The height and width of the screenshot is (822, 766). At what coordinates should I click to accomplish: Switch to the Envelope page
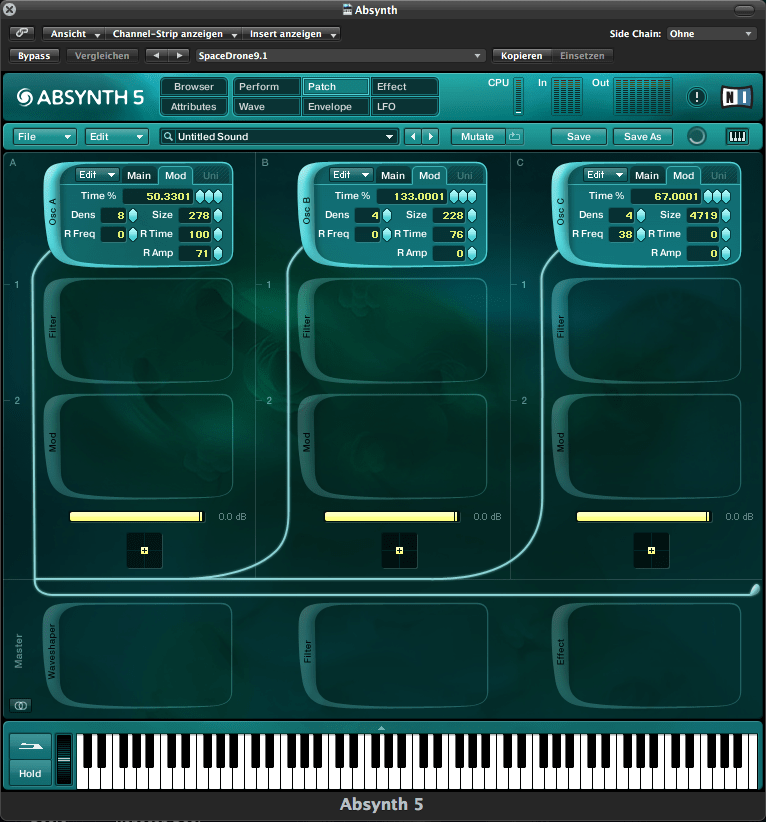(x=336, y=106)
